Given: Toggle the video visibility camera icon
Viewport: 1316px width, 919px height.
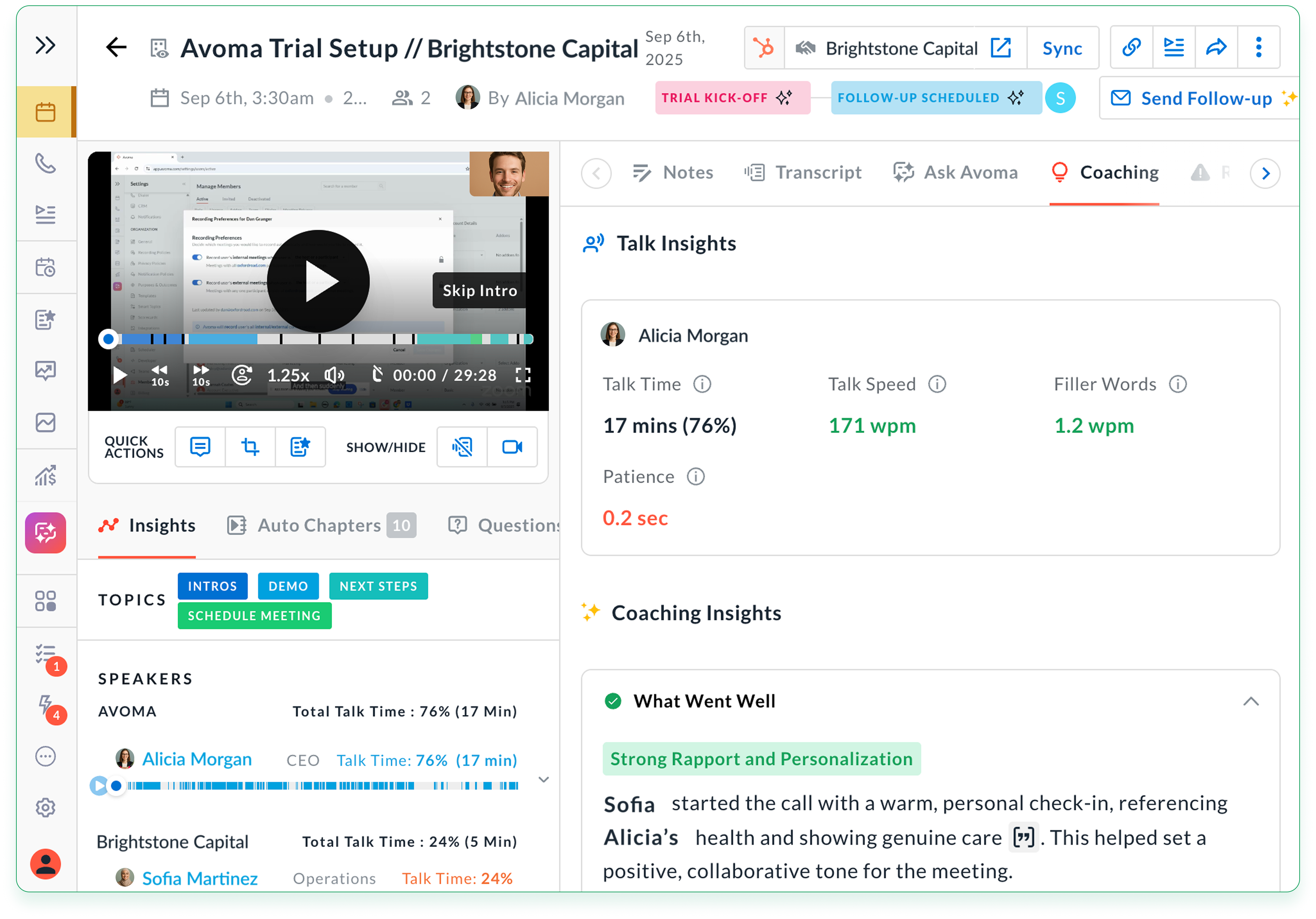Looking at the screenshot, I should tap(512, 447).
